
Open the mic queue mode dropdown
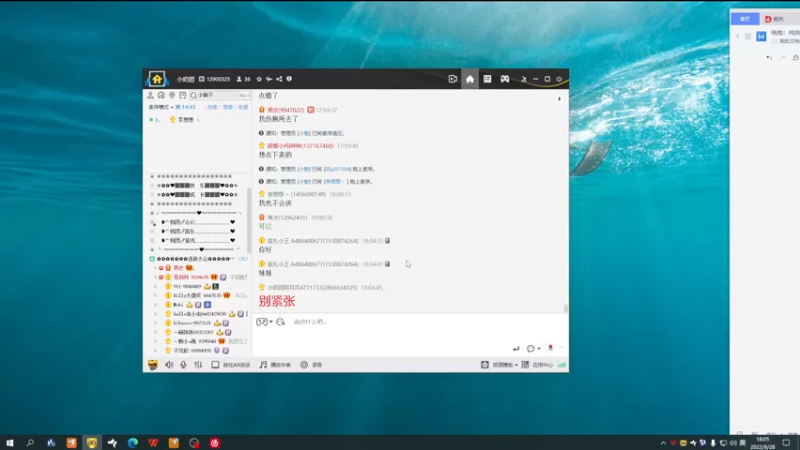pyautogui.click(x=161, y=107)
